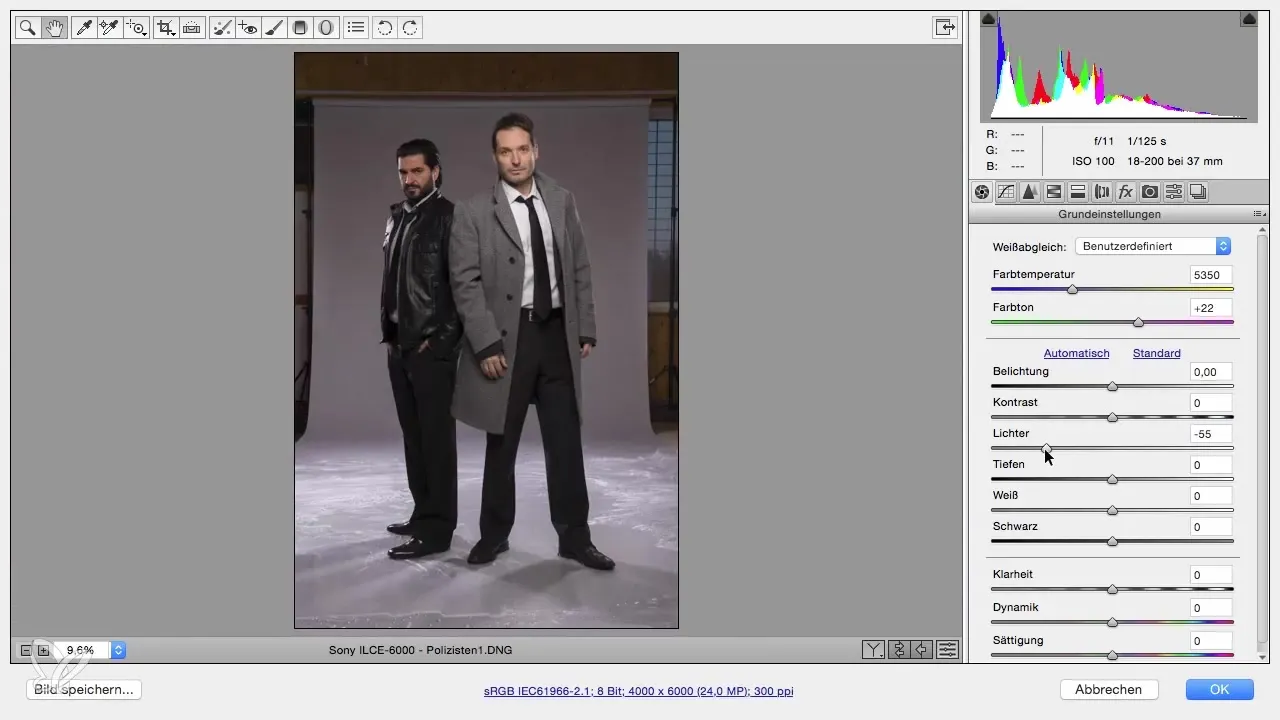Viewport: 1280px width, 720px height.
Task: Rotate image 90° counterclockwise
Action: pyautogui.click(x=384, y=28)
